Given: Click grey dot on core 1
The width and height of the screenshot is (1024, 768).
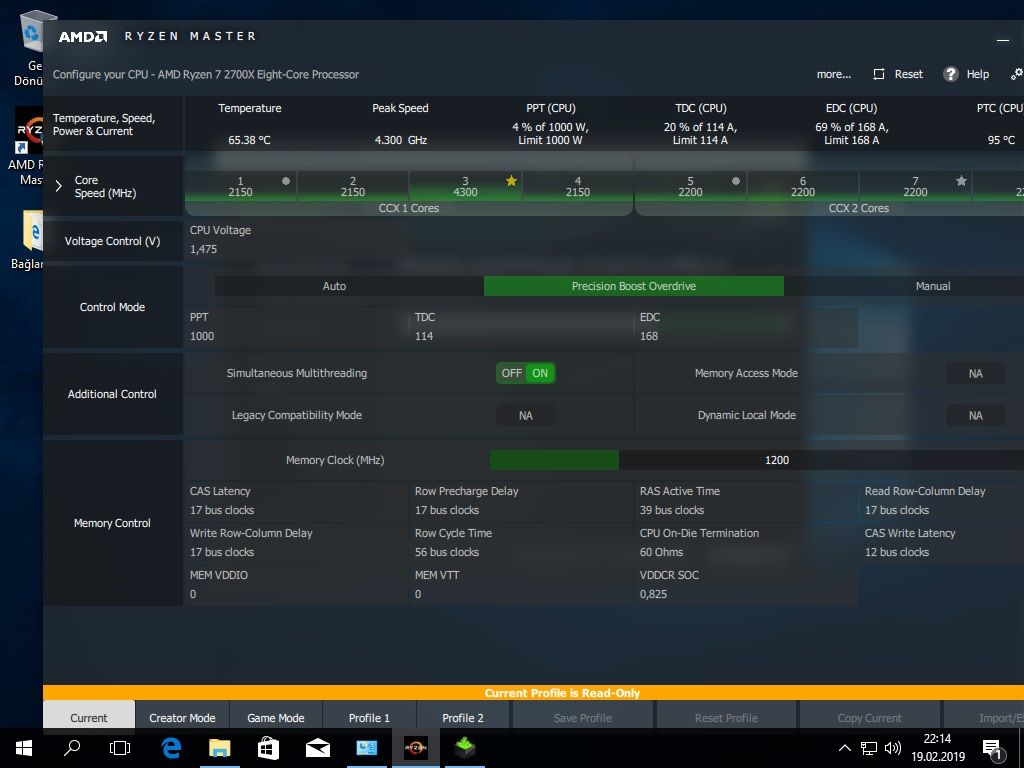Looking at the screenshot, I should click(286, 181).
